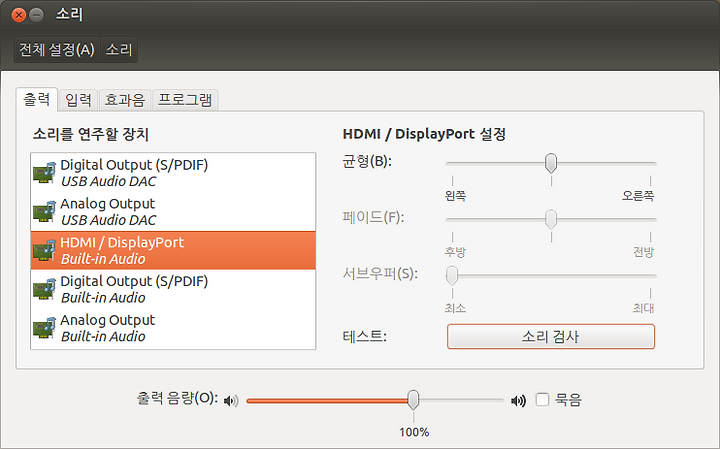Click the 왼쪽 balance label

(x=455, y=196)
